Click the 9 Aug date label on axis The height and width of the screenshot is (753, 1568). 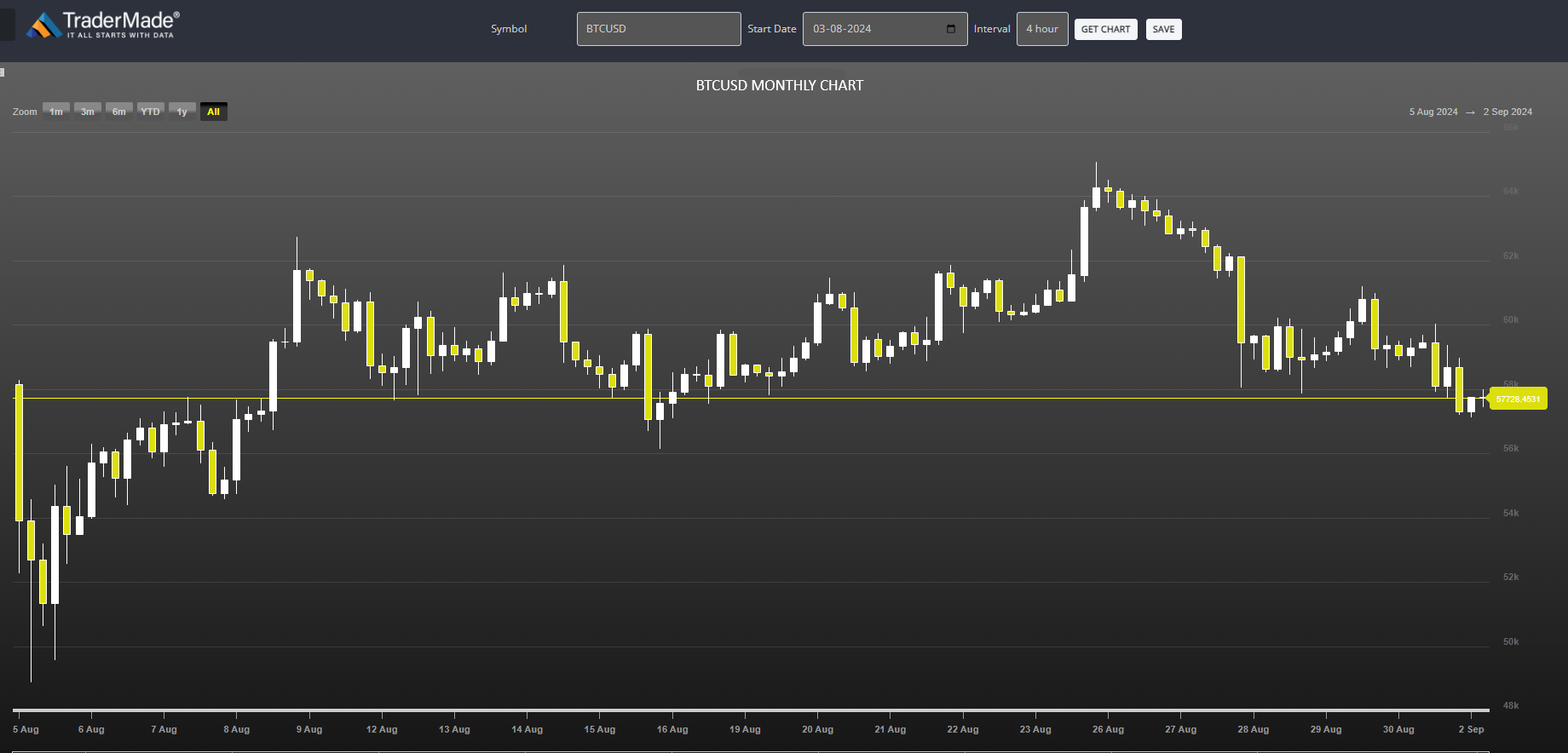pyautogui.click(x=309, y=729)
